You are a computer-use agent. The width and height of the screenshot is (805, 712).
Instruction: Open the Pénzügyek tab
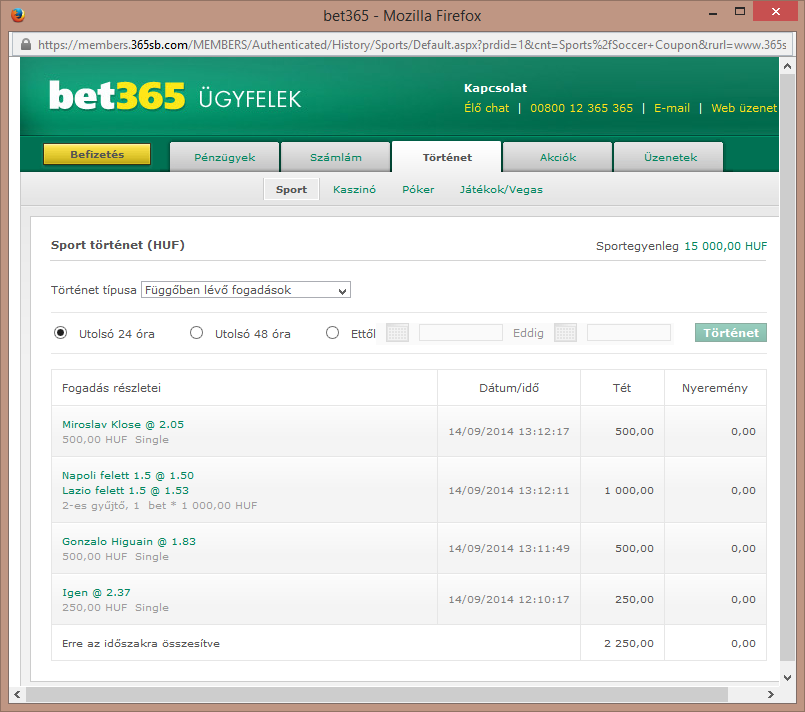(224, 158)
